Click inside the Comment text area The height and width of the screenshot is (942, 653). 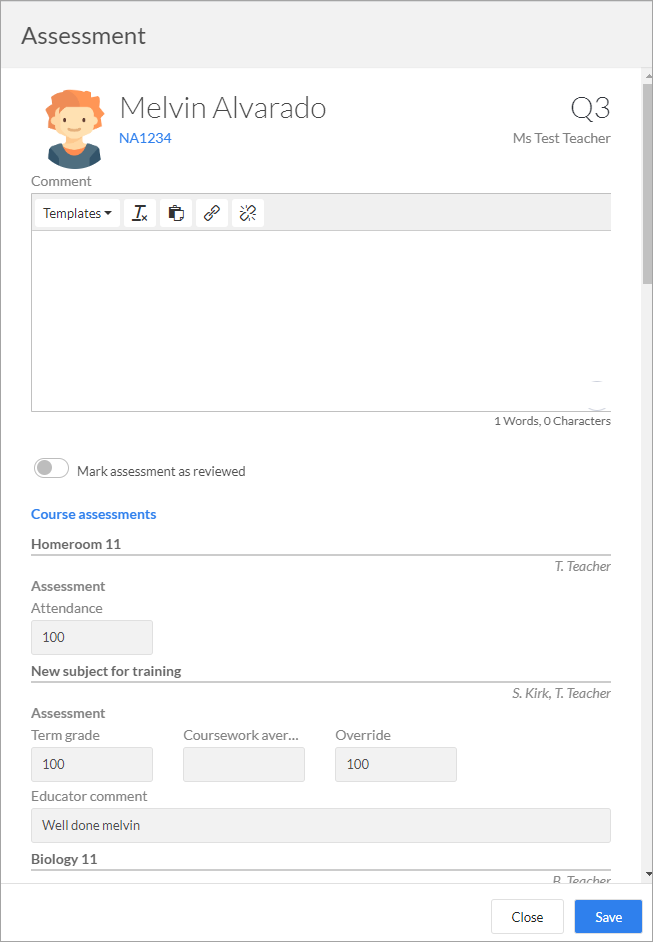tap(321, 321)
